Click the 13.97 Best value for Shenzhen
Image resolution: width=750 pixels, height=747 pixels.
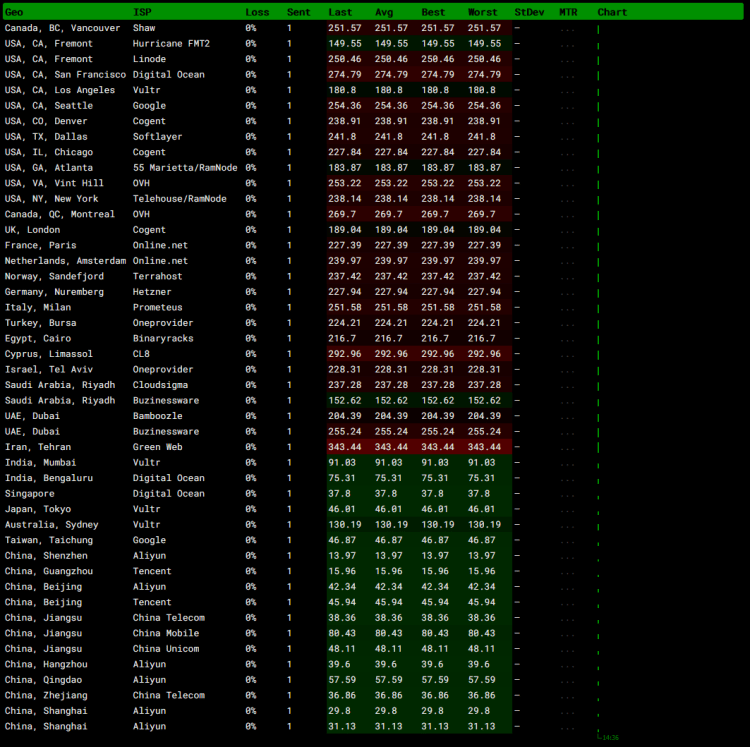coord(437,556)
